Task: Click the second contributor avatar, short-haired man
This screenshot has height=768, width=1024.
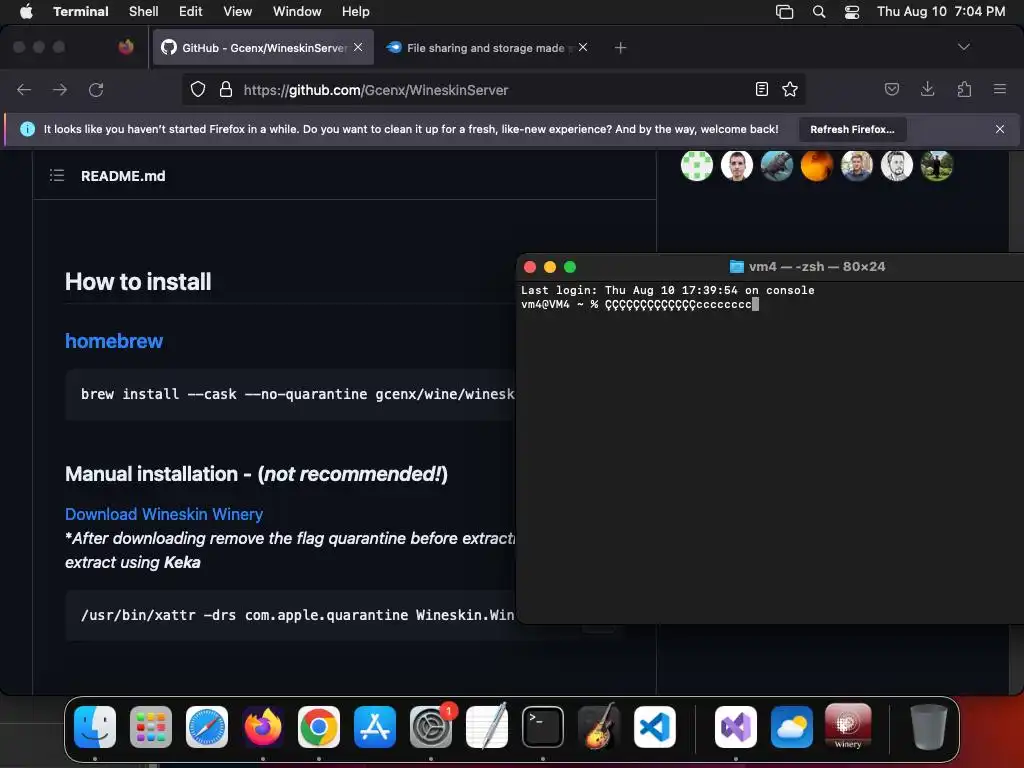Action: pos(737,165)
